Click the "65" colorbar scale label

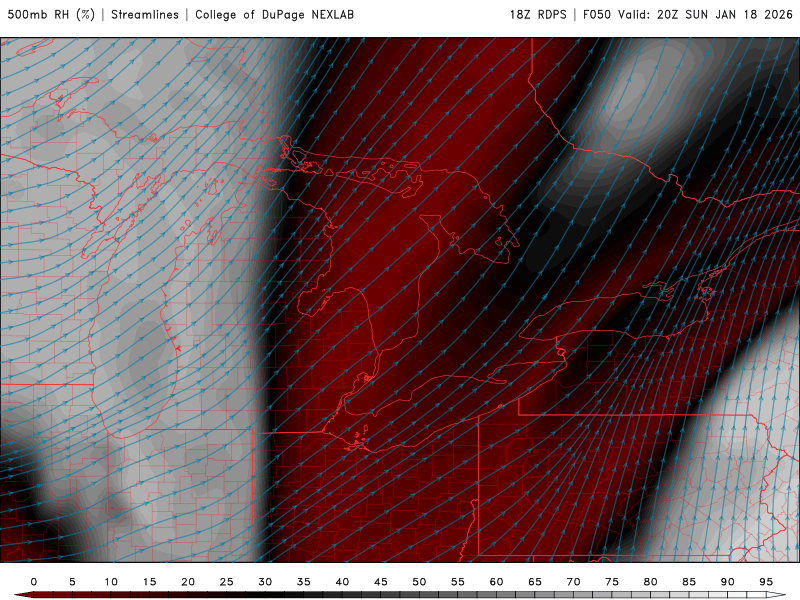535,582
